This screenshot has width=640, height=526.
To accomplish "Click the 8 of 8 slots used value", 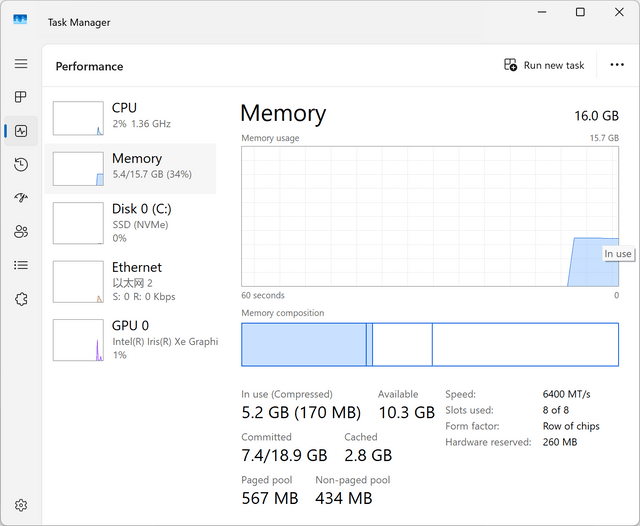I will (556, 410).
